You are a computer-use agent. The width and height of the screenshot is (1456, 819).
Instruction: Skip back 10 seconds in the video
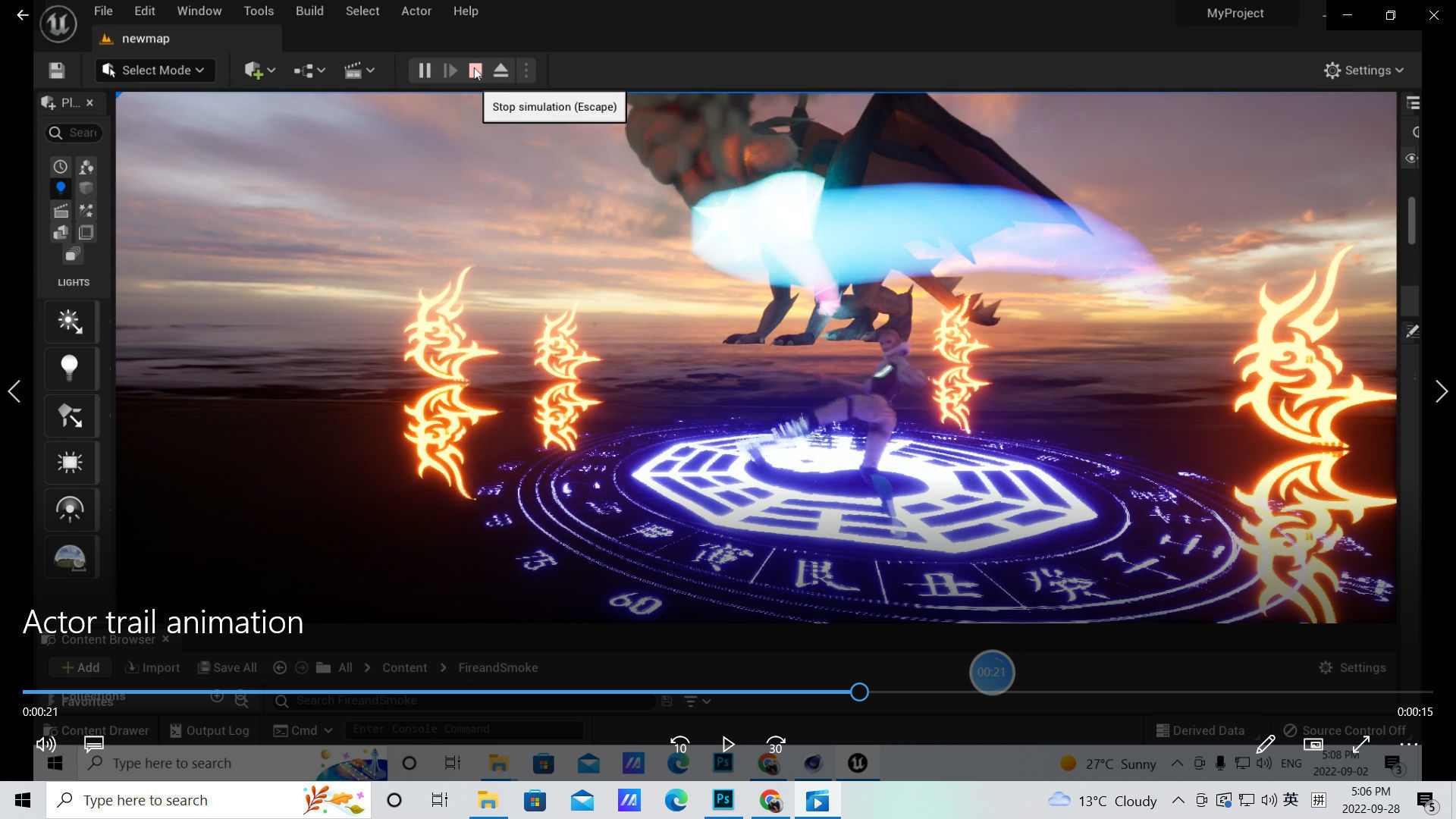point(679,745)
